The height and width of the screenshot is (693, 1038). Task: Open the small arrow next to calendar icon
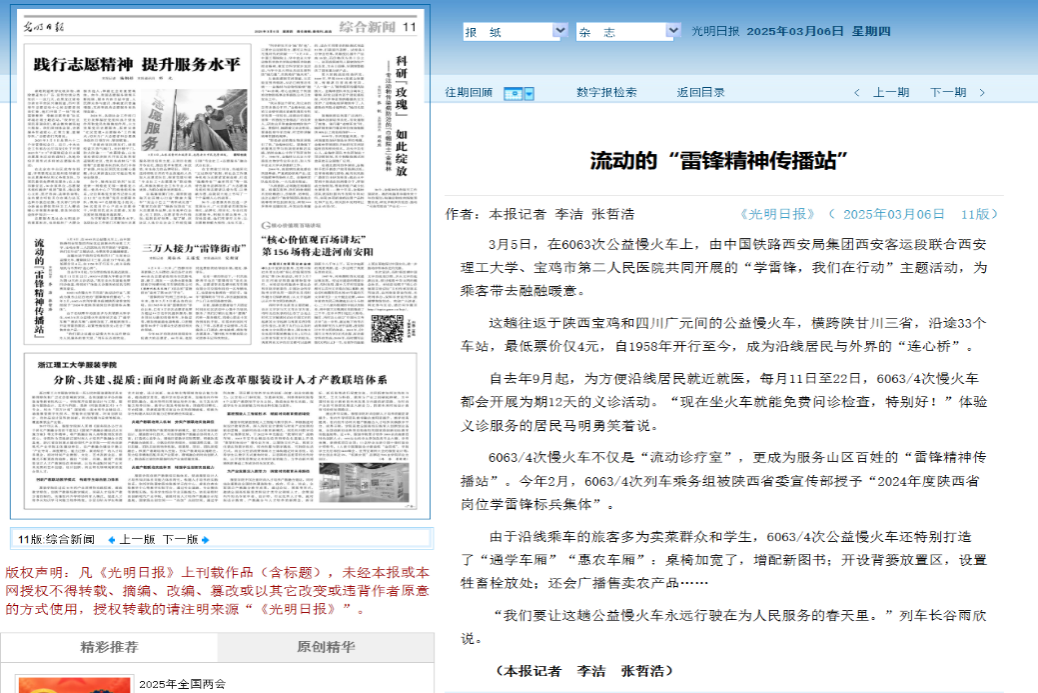529,93
